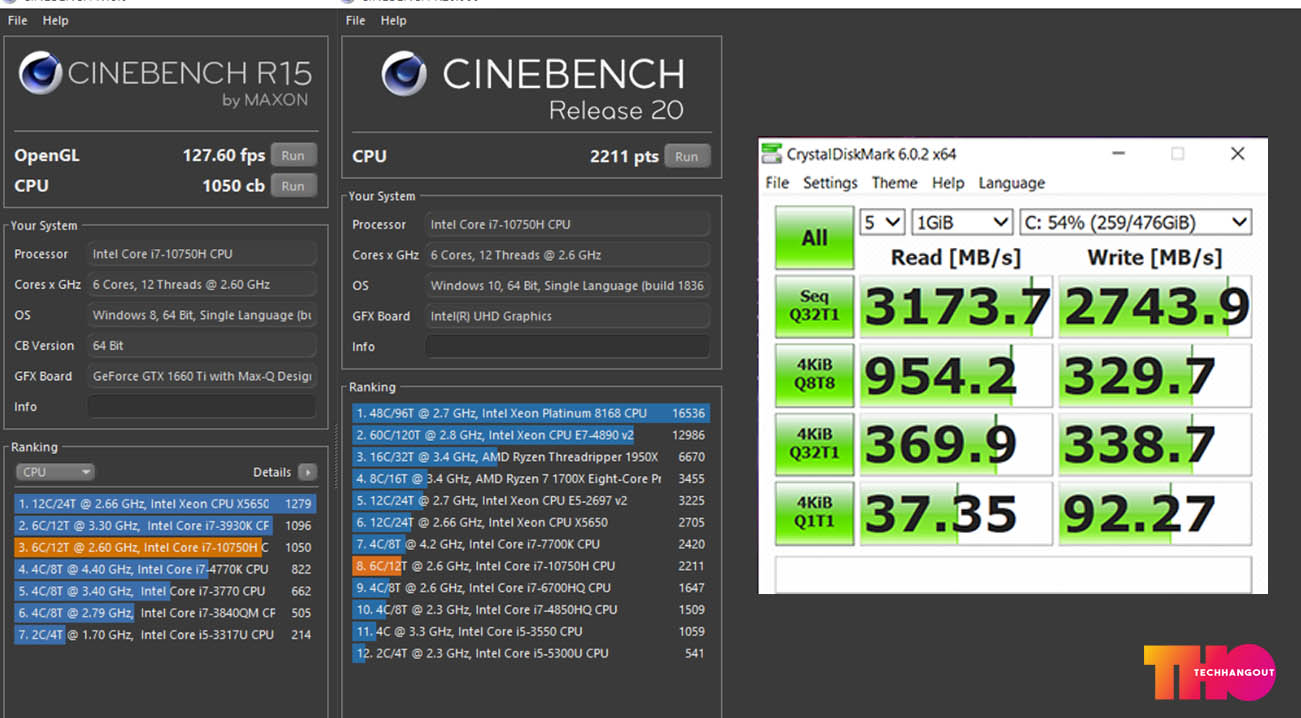Image resolution: width=1301 pixels, height=718 pixels.
Task: Select R20 ranking row Core i7-6700HQ 1647
Action: click(x=531, y=588)
